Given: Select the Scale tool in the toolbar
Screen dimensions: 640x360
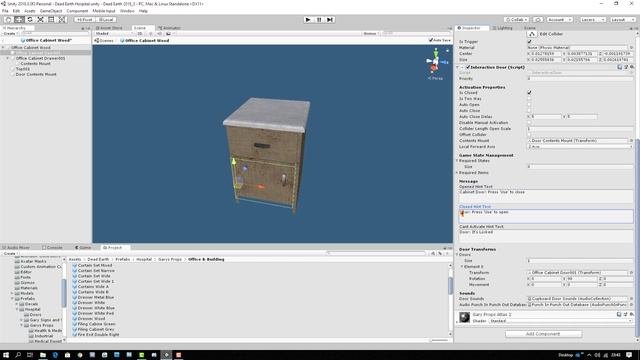Looking at the screenshot, I should point(40,20).
